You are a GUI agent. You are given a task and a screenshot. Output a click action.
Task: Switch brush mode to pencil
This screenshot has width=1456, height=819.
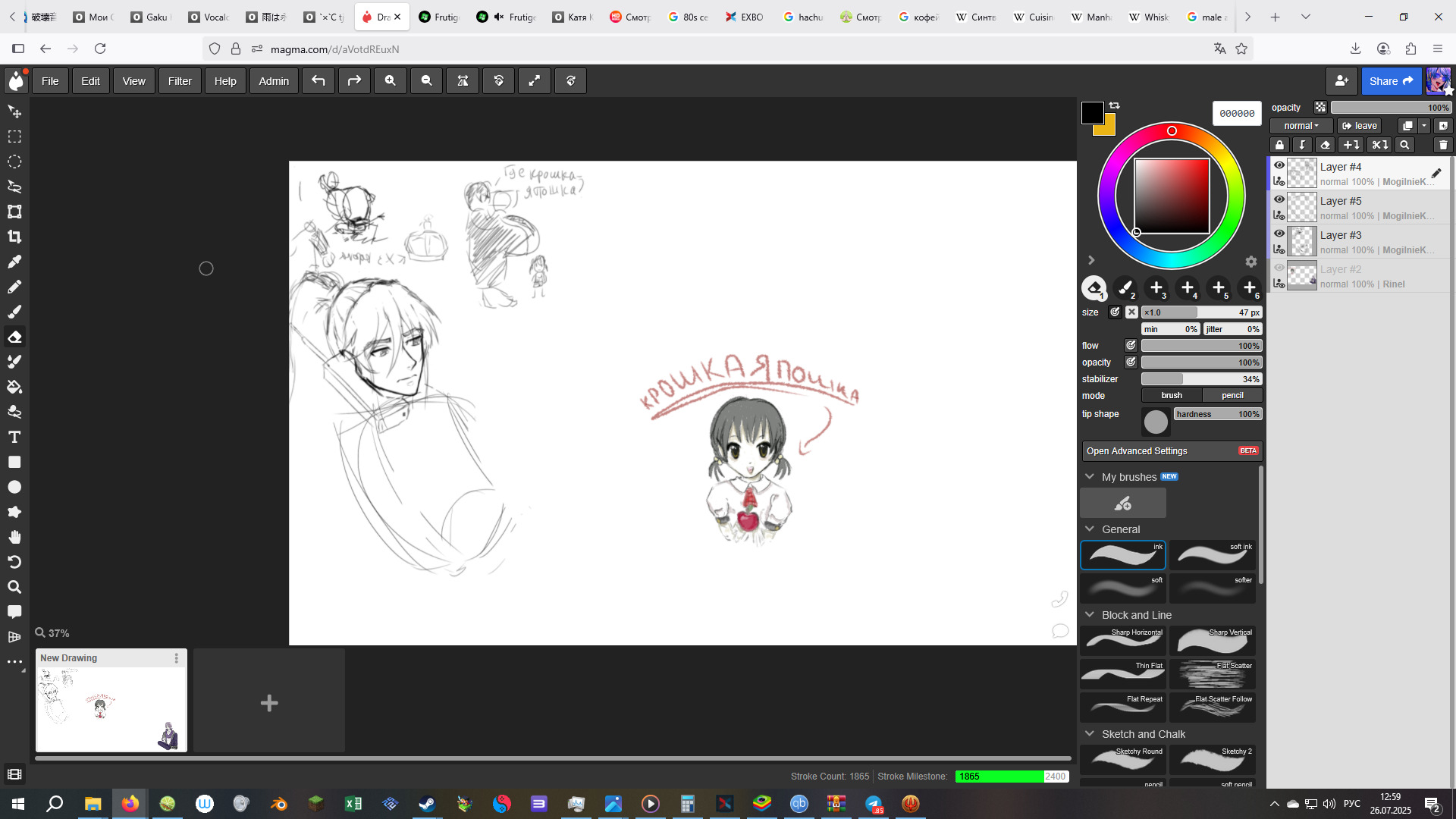pos(1232,395)
